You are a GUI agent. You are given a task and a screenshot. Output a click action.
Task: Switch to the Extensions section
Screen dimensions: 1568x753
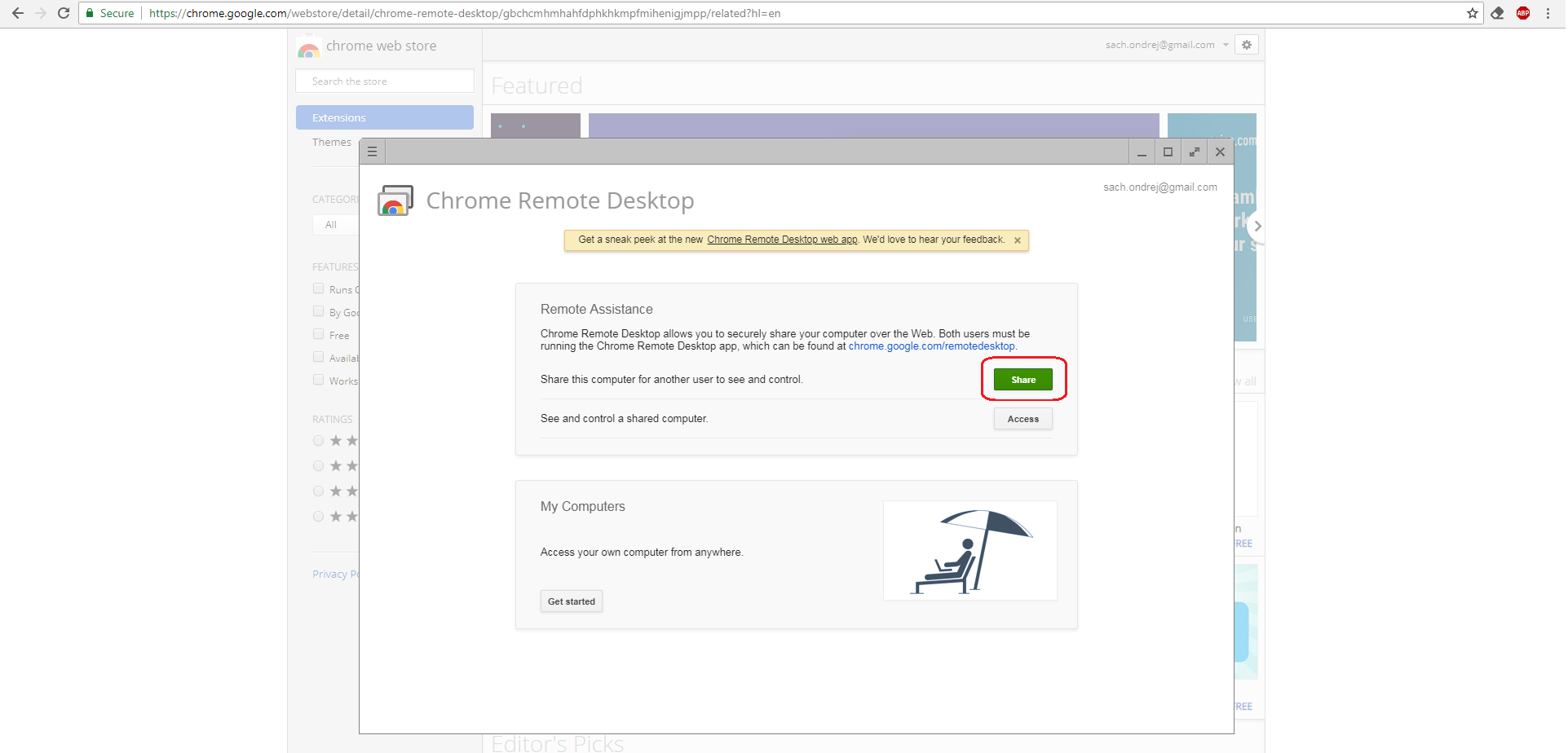coord(384,117)
